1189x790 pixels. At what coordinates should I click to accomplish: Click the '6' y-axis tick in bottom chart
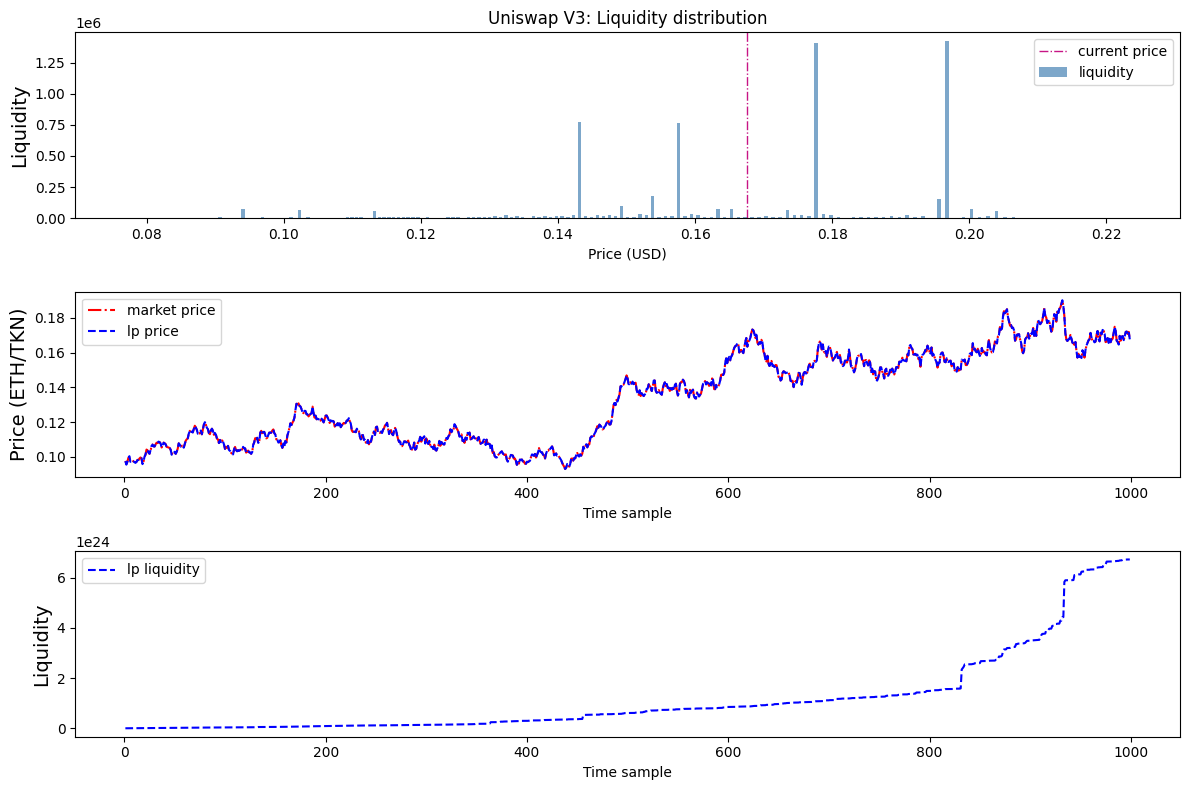point(61,578)
